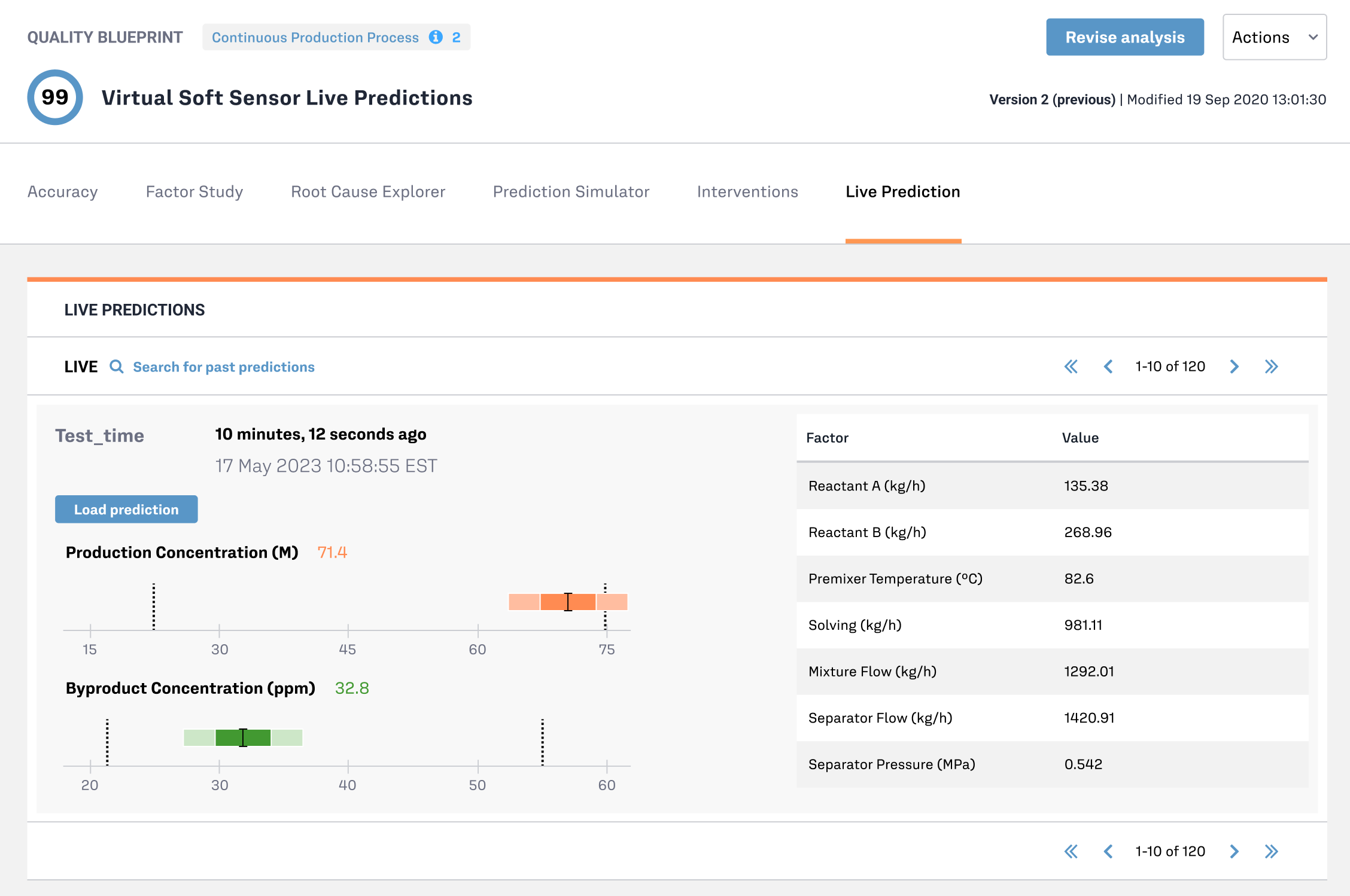1350x896 pixels.
Task: Click bottom pagination first page double arrows
Action: click(1071, 851)
